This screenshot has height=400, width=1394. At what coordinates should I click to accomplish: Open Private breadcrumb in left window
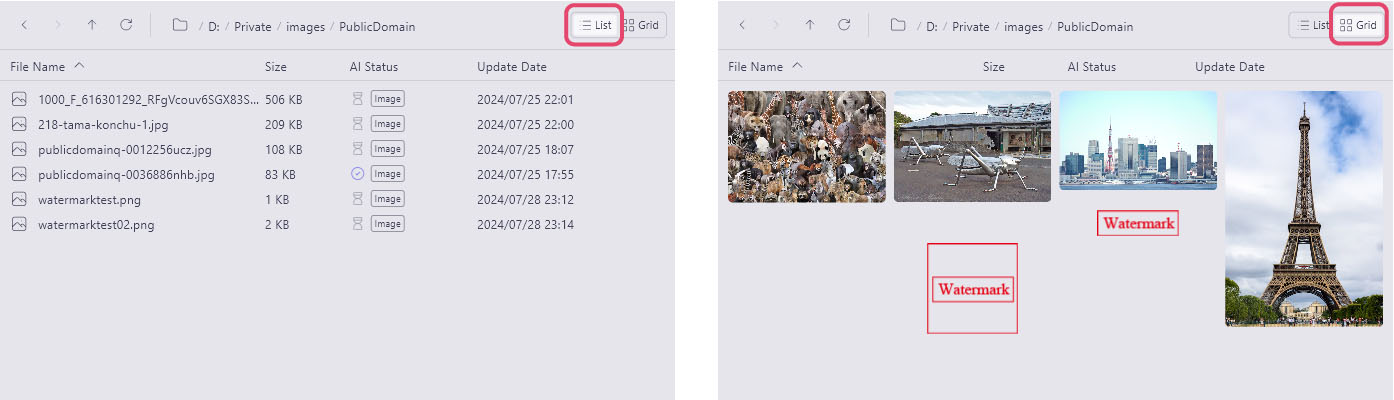point(253,26)
